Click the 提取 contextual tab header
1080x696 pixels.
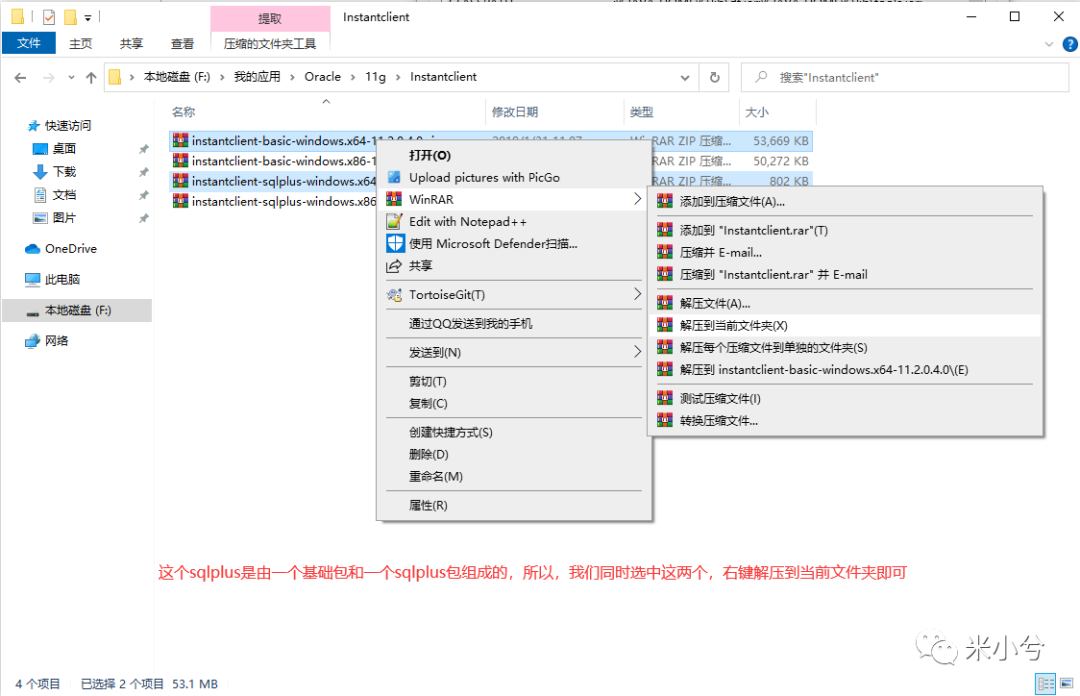[270, 19]
